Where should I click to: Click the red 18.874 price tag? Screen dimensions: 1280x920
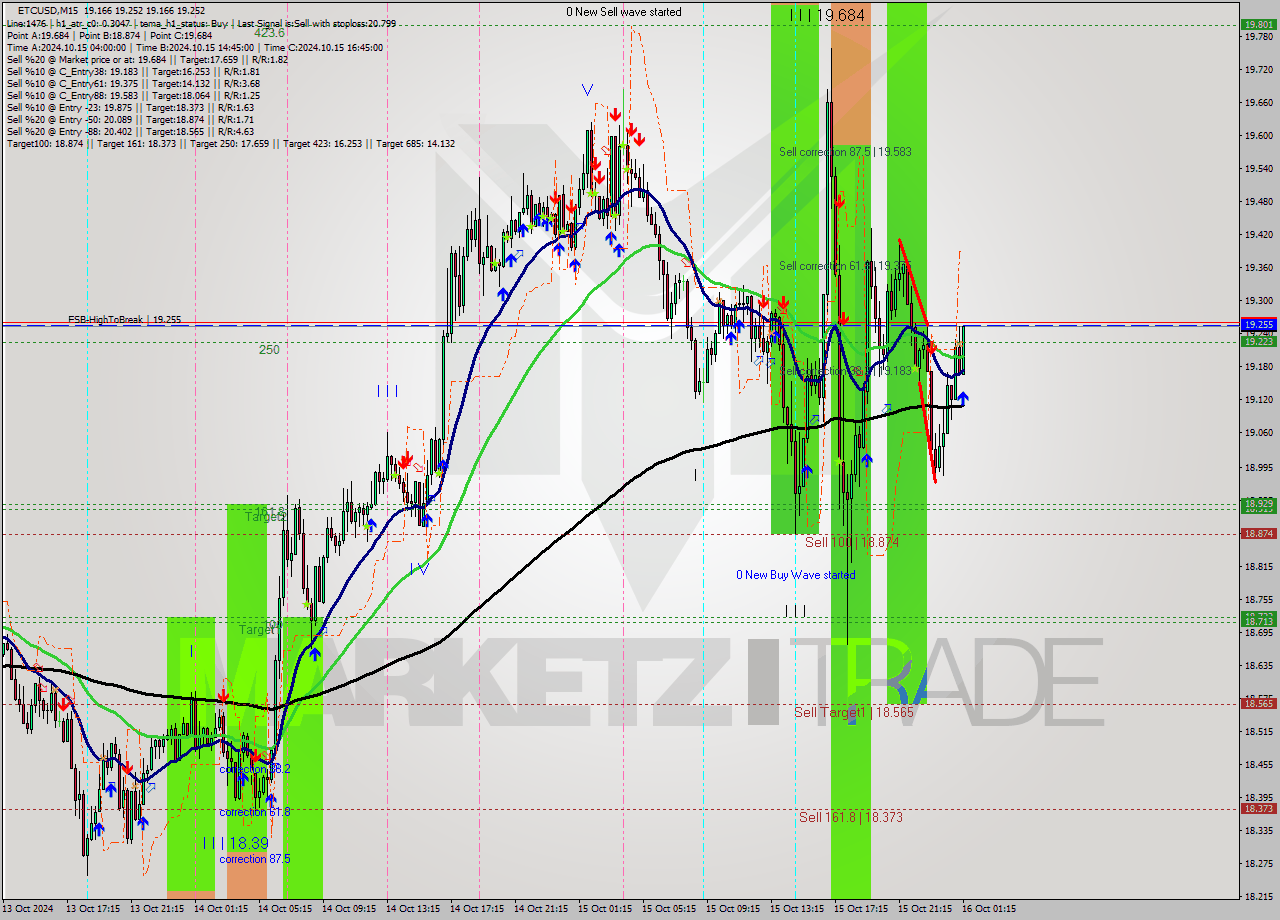(x=1257, y=533)
